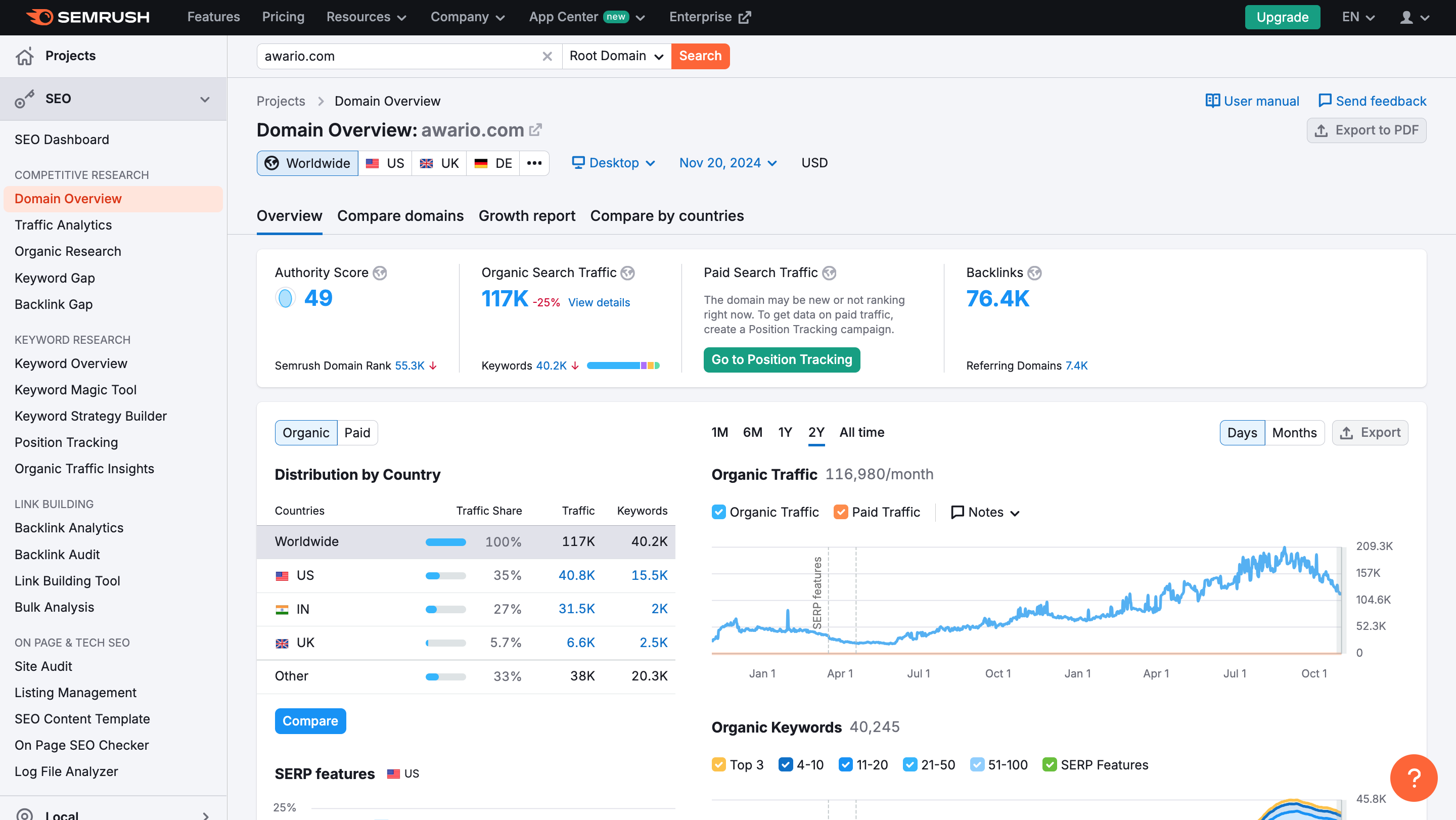Select the 1Y time range
The image size is (1456, 820).
[x=785, y=432]
